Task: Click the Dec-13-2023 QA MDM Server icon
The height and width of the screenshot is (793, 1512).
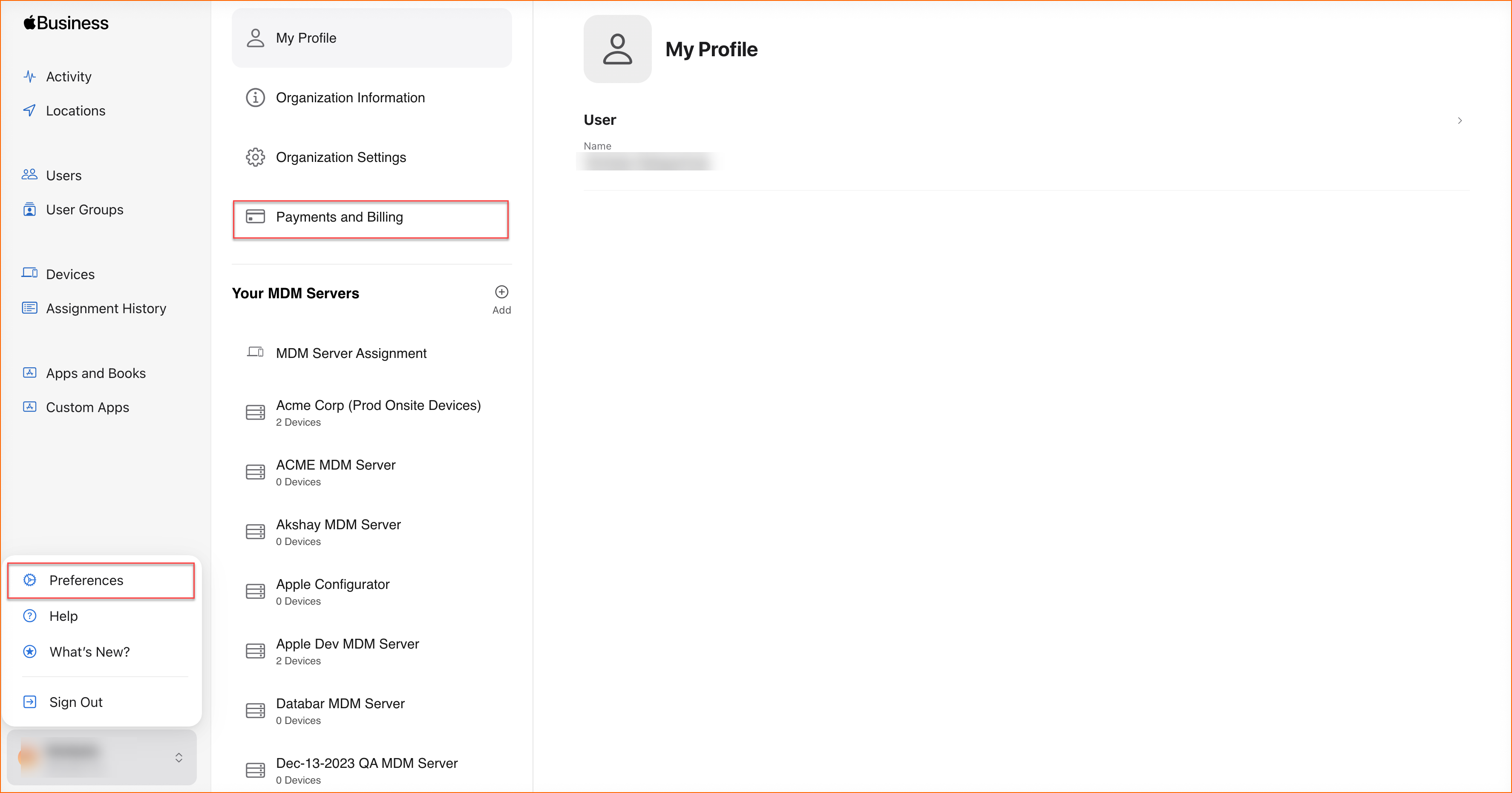Action: click(x=255, y=771)
